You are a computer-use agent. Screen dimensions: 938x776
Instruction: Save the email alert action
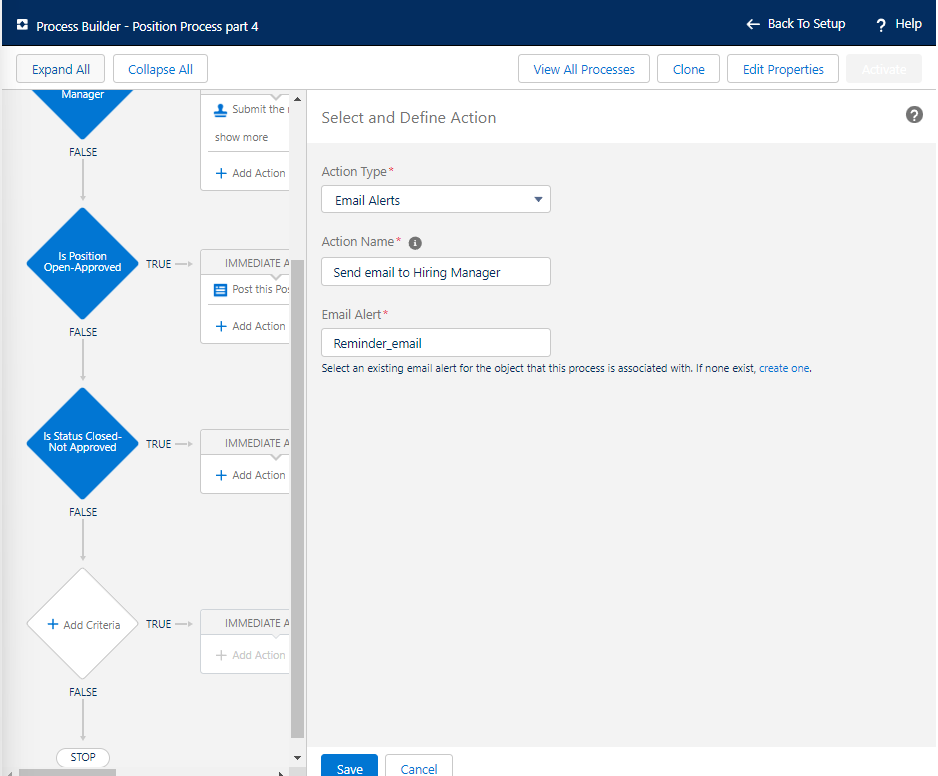tap(349, 766)
